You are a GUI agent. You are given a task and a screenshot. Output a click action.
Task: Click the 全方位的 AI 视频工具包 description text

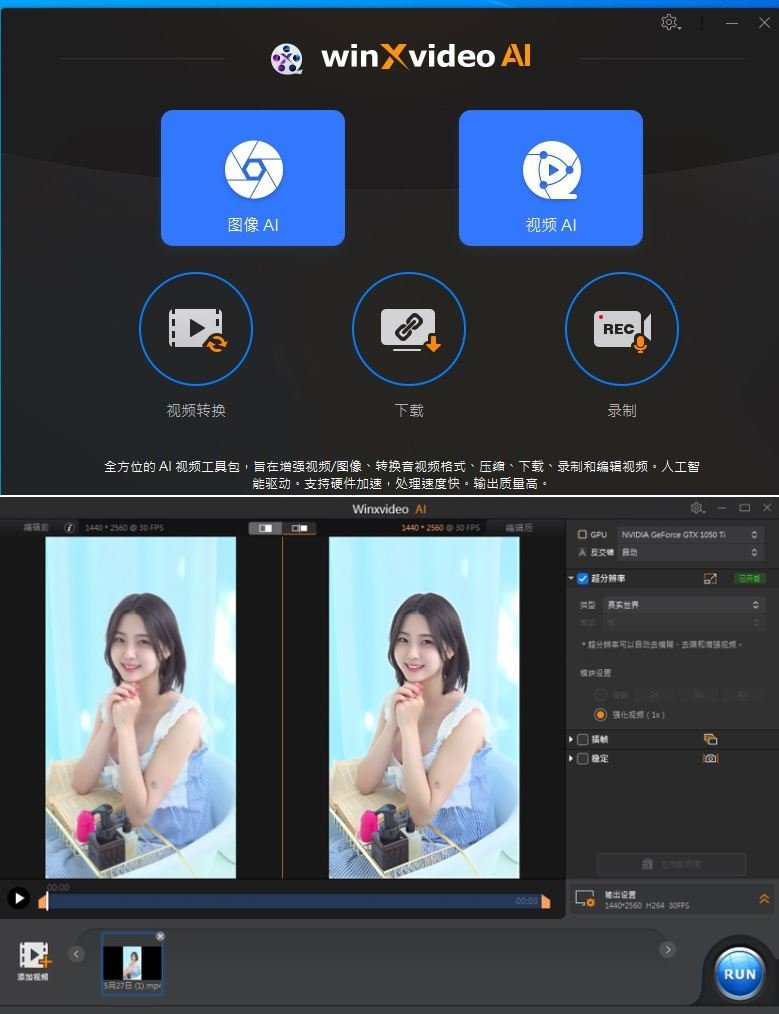(401, 475)
